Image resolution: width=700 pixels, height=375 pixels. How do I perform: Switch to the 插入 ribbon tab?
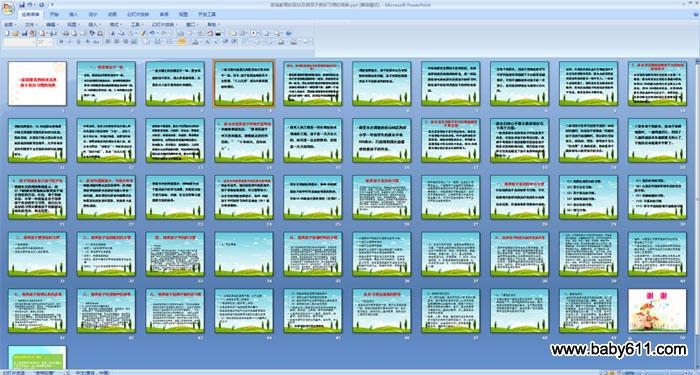(73, 14)
